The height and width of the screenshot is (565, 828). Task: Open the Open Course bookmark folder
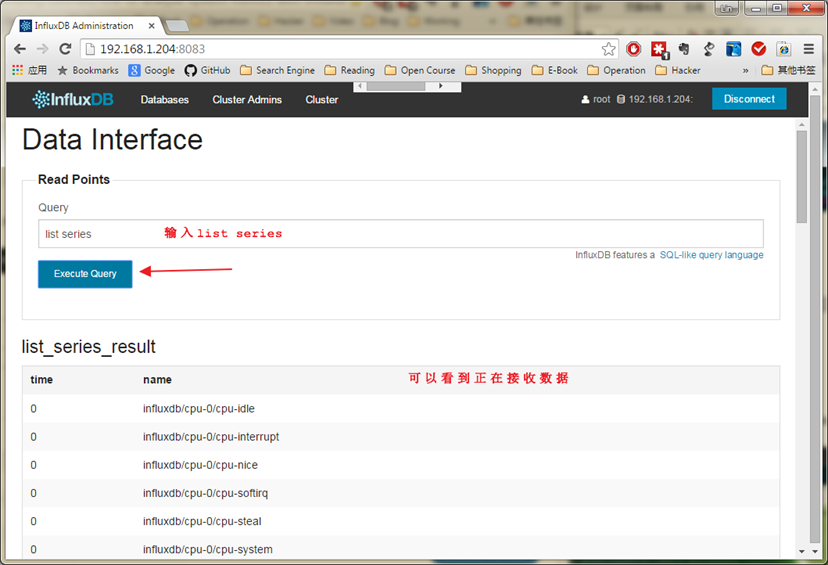tap(420, 70)
